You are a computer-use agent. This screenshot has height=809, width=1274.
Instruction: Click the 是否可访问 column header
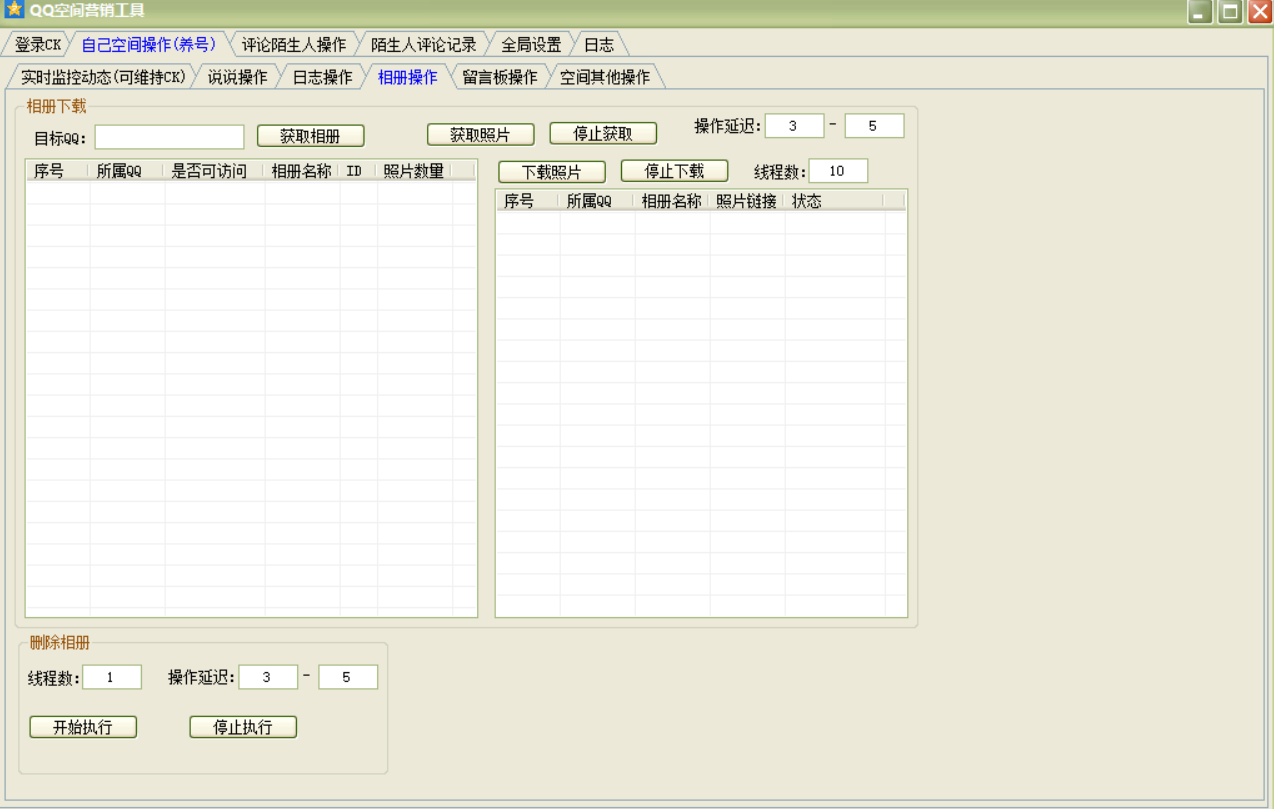tap(214, 171)
